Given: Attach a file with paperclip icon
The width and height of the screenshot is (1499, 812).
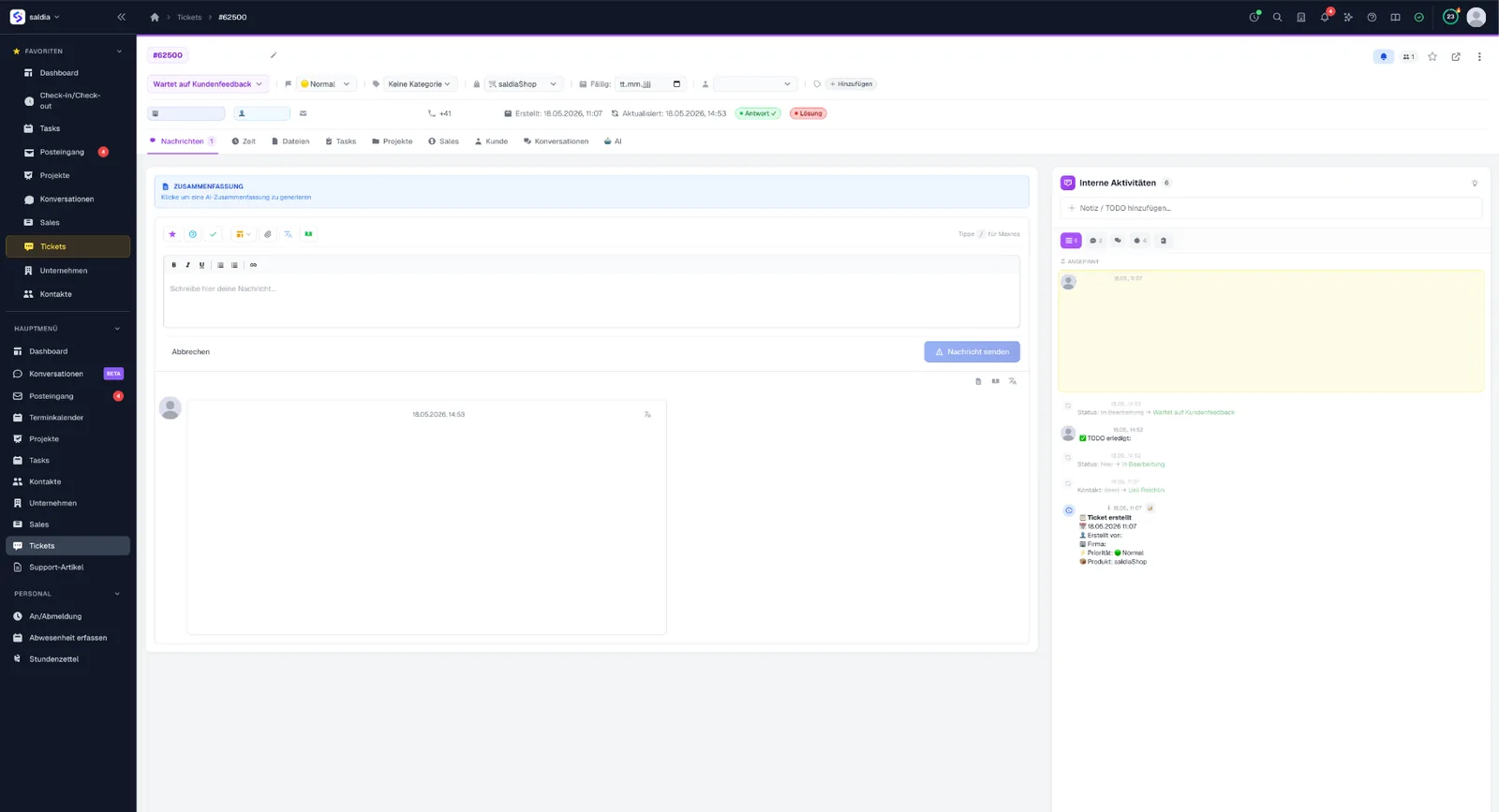Looking at the screenshot, I should [x=268, y=234].
